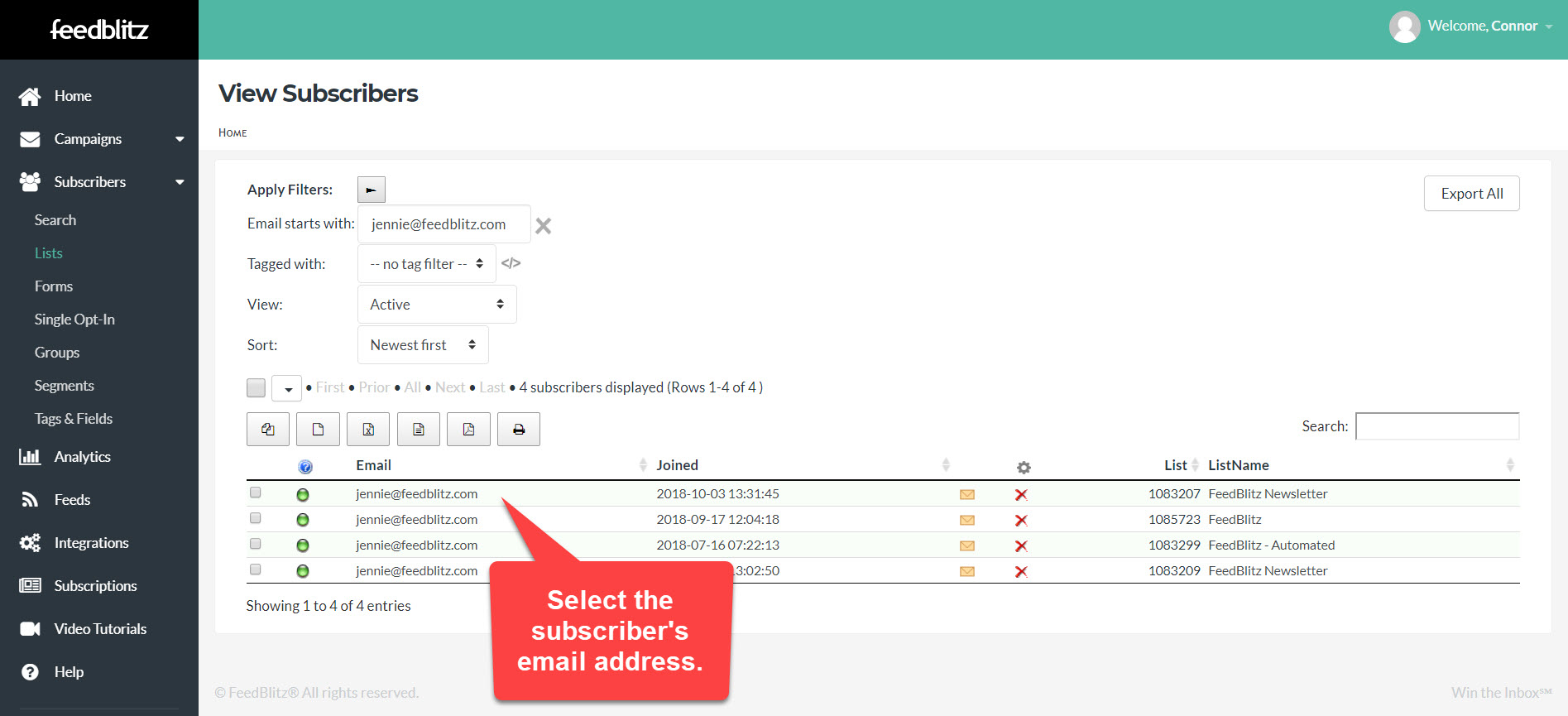Select jennie@feedblitz.com in the first row
This screenshot has width=1568, height=716.
coord(417,494)
